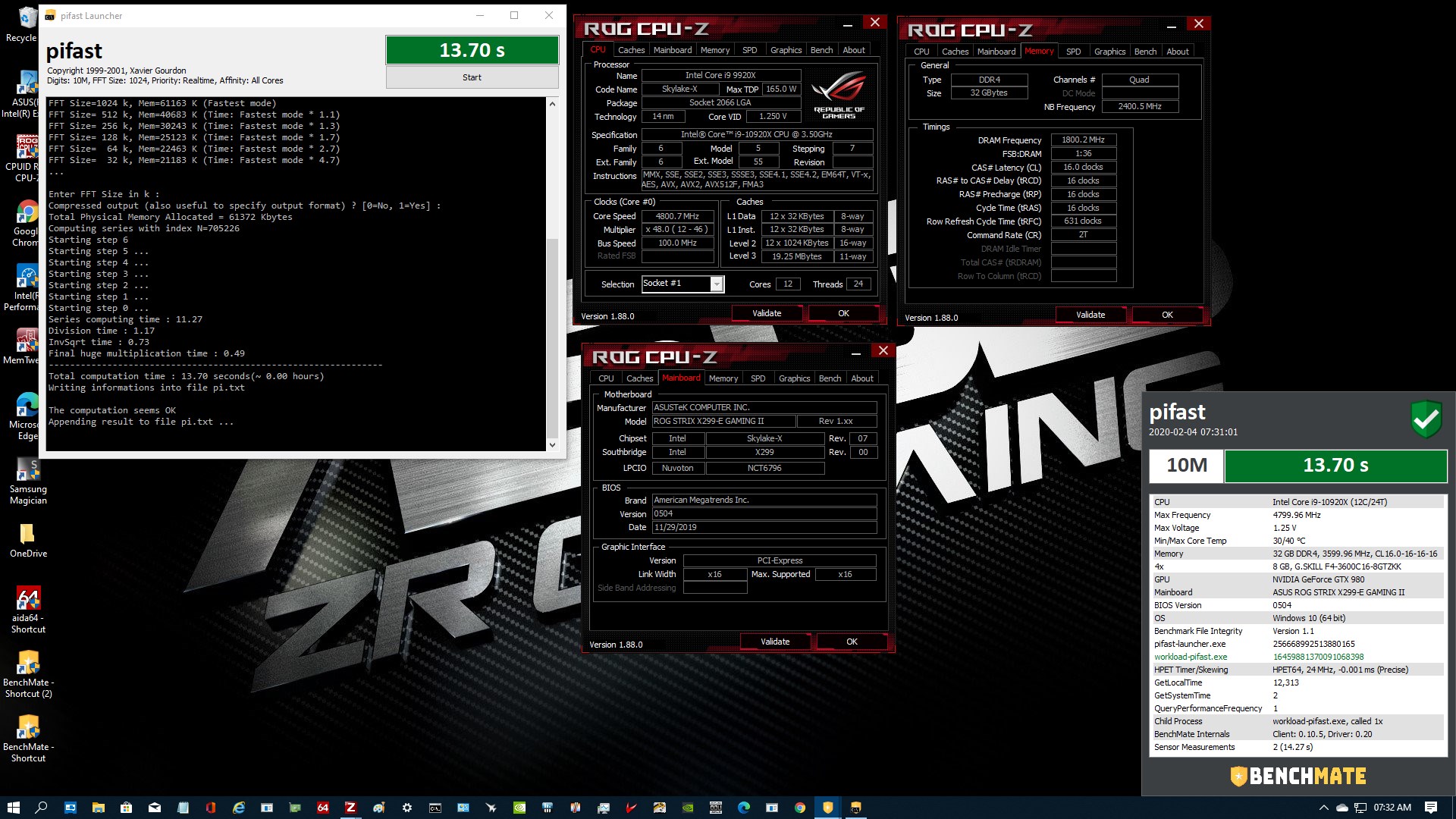Image resolution: width=1456 pixels, height=819 pixels.
Task: Open File Explorer from the taskbar
Action: (98, 808)
